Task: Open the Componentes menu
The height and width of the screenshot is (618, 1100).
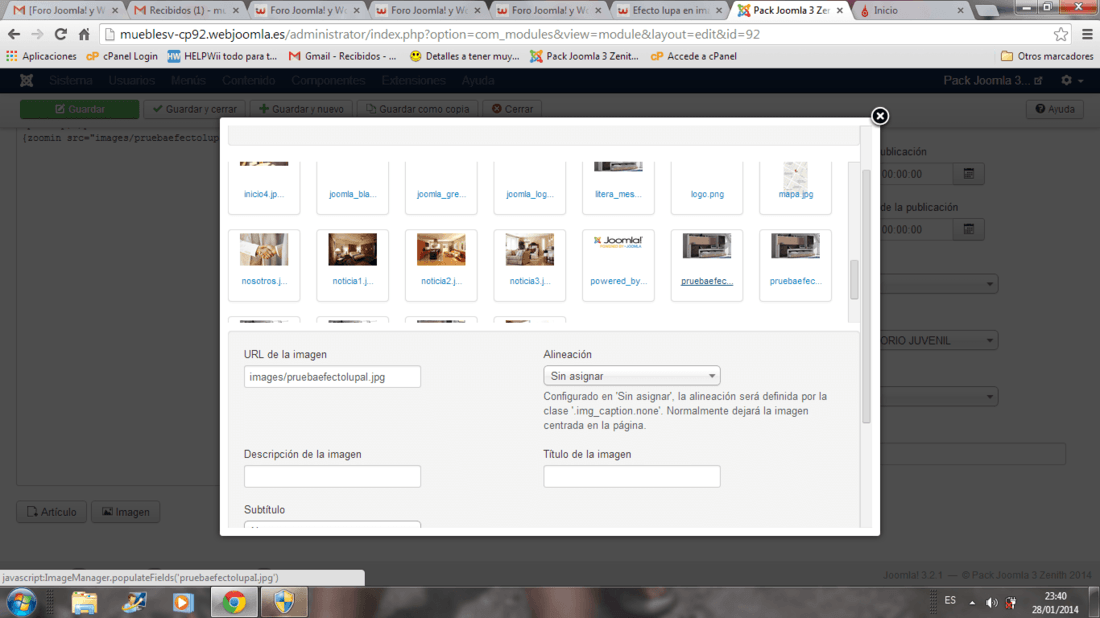Action: coord(328,81)
